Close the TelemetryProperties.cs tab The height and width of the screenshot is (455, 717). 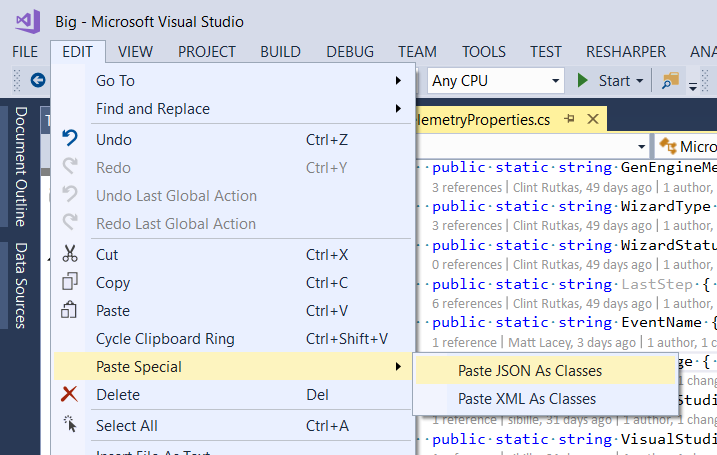592,120
